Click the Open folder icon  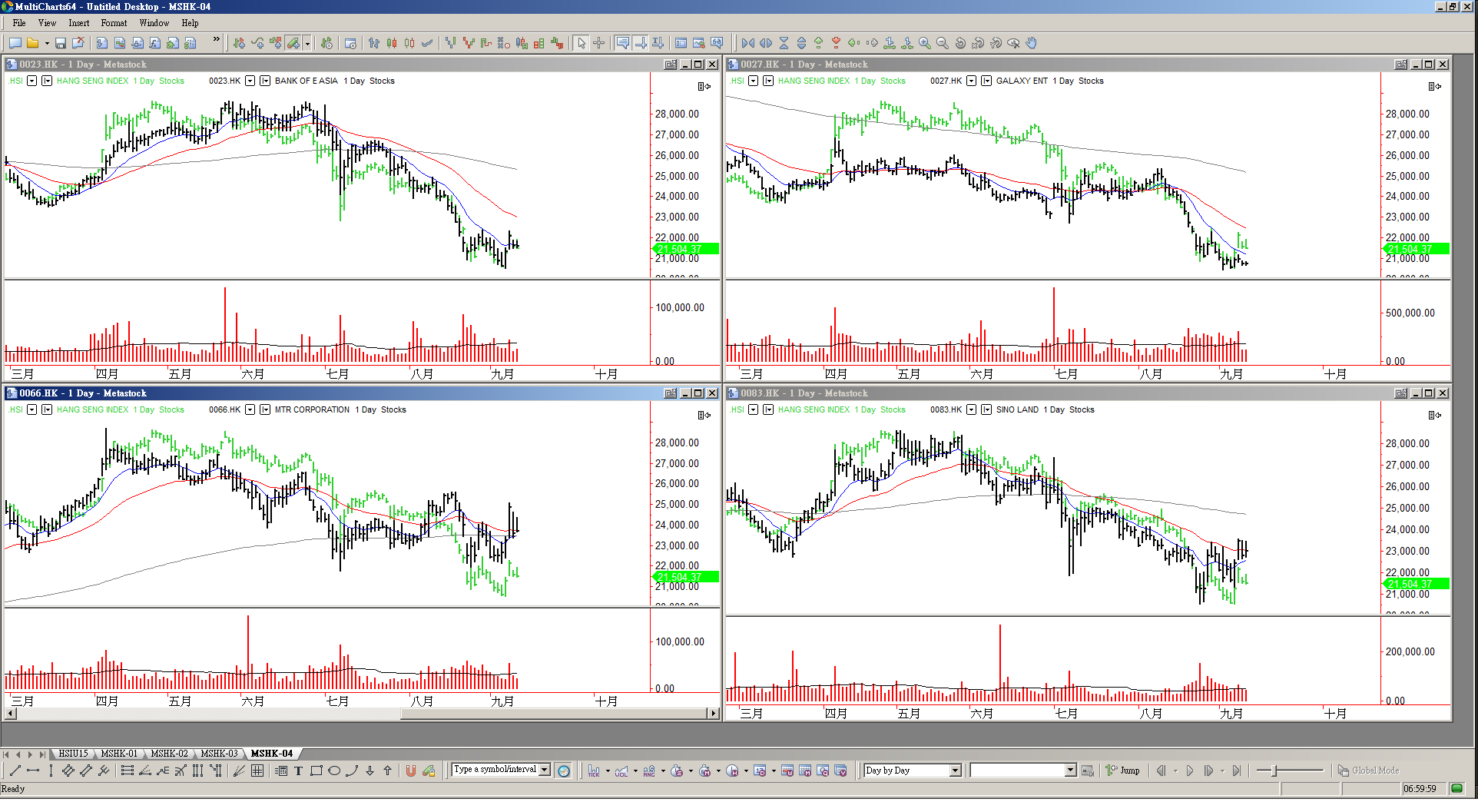32,43
